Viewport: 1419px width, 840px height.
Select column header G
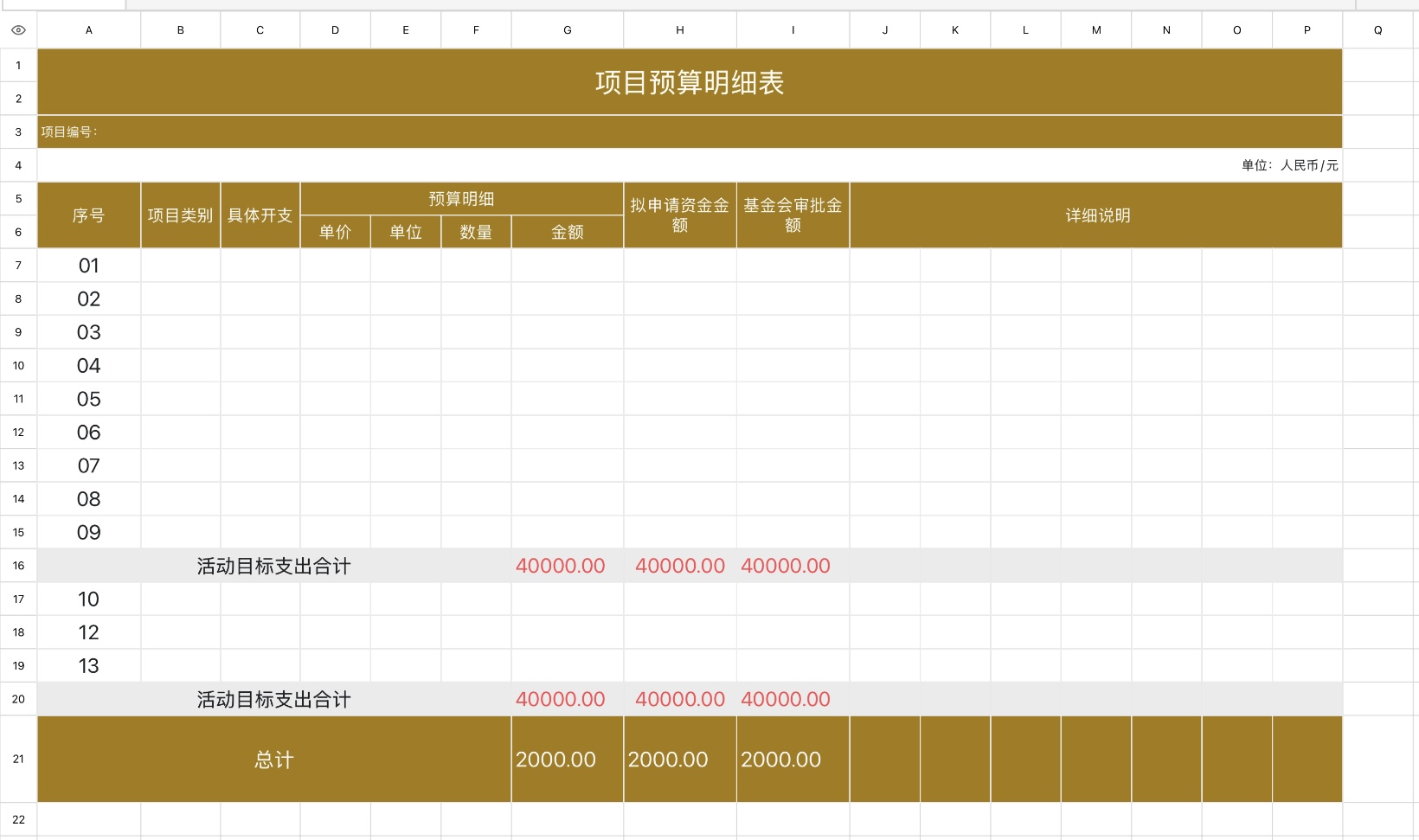point(567,29)
